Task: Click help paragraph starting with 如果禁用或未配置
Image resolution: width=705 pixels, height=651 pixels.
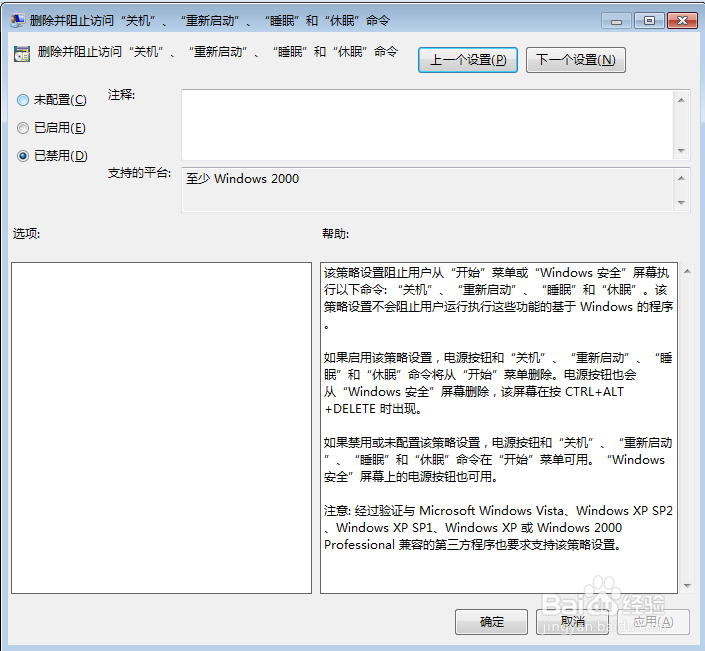Action: point(498,459)
